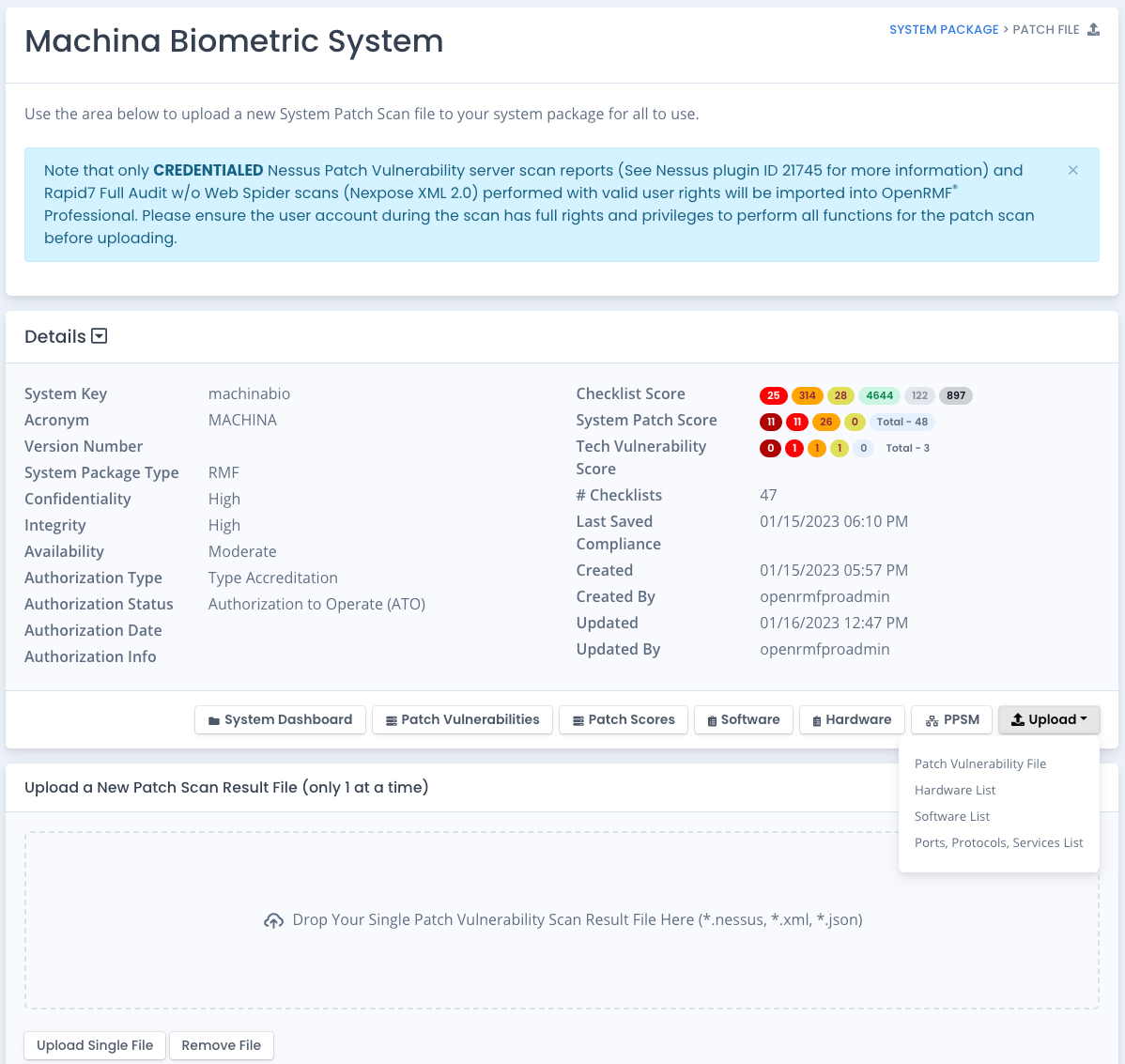Click the green 4644 Checklist Score badge

coord(879,395)
